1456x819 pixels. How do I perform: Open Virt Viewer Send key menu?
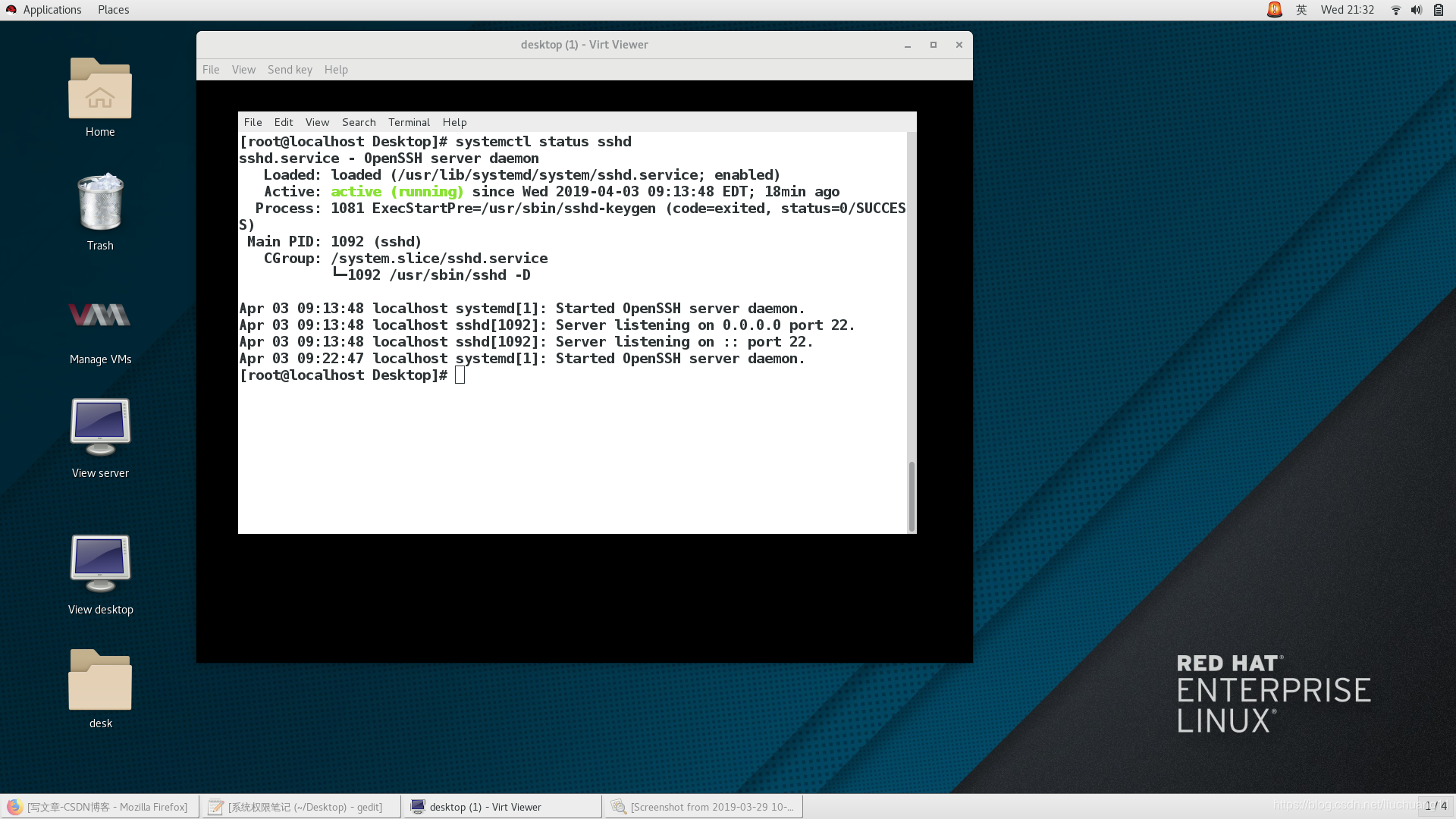tap(290, 70)
